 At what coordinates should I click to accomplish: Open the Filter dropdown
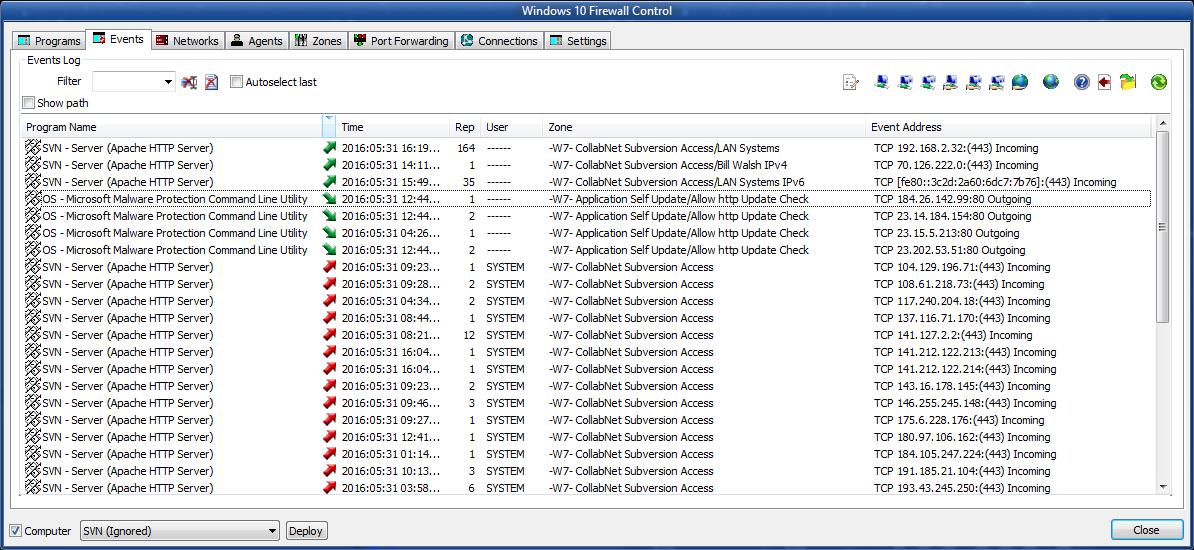pyautogui.click(x=169, y=82)
